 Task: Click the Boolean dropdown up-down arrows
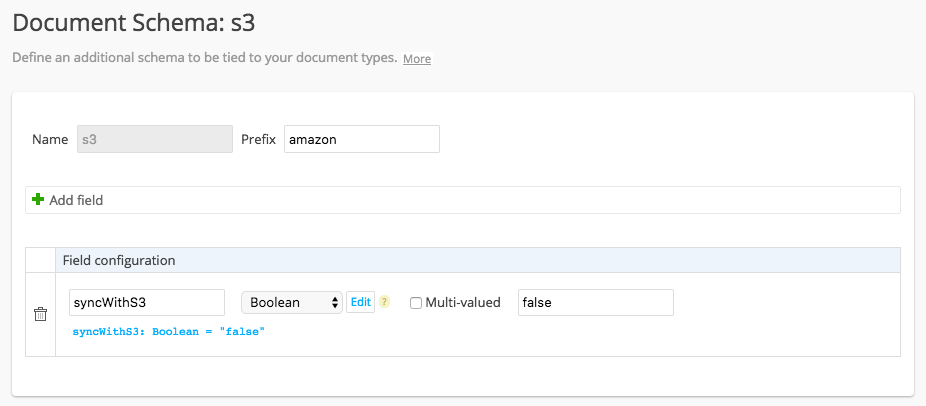(335, 303)
